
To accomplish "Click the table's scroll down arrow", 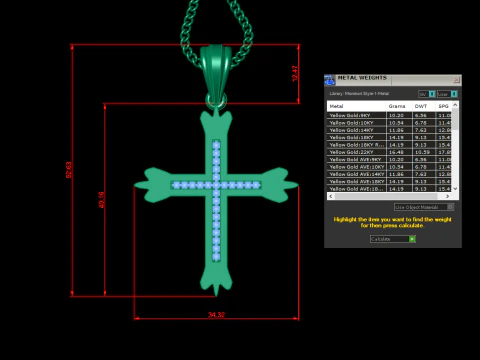I will pos(455,189).
